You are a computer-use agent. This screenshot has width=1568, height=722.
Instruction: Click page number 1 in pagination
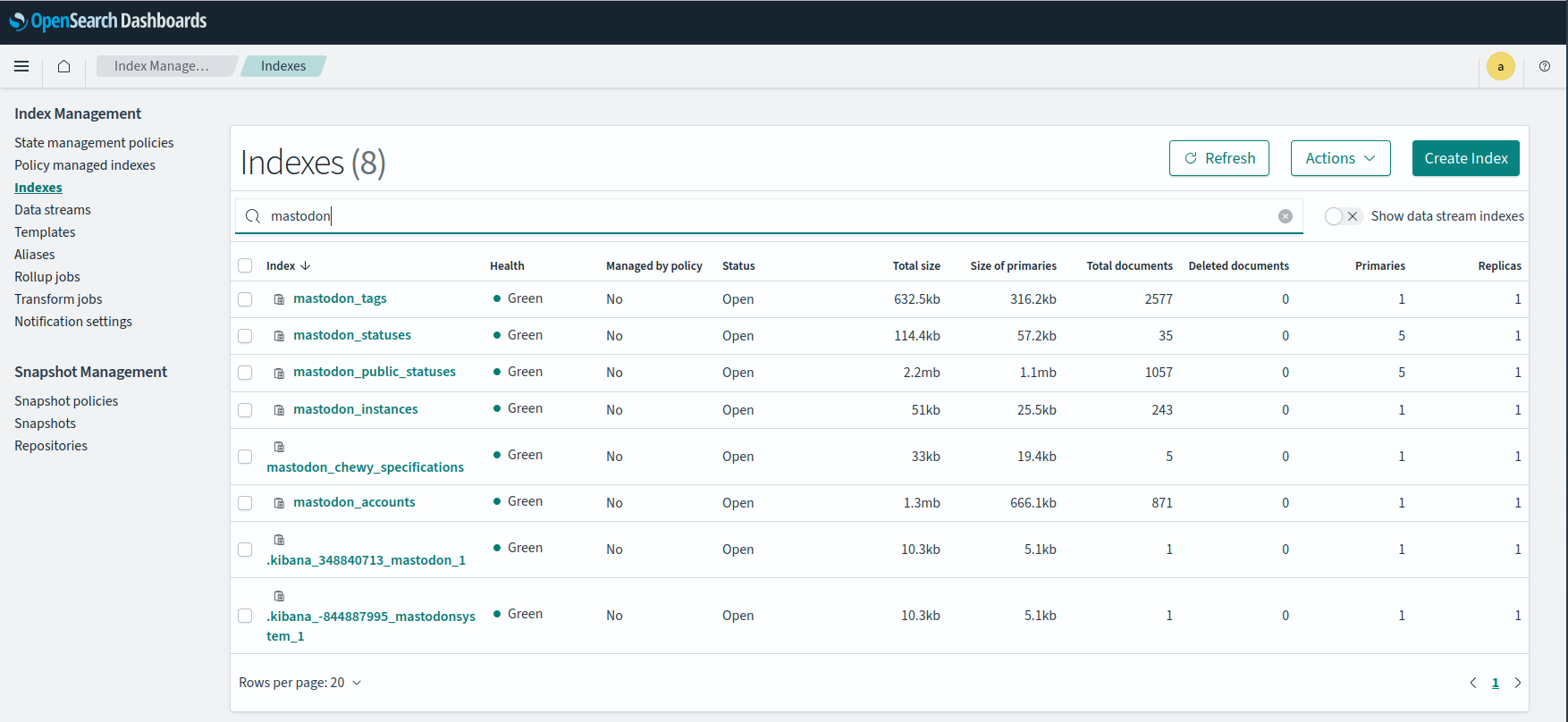[x=1496, y=683]
